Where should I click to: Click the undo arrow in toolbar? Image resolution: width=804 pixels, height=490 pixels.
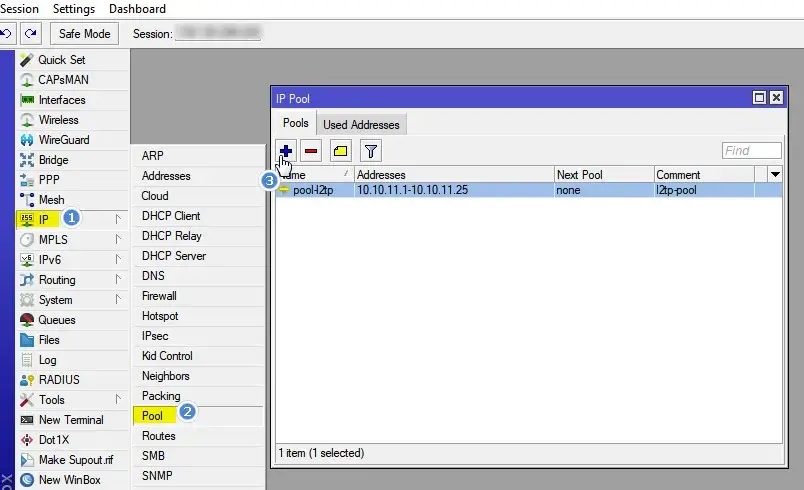[x=5, y=34]
